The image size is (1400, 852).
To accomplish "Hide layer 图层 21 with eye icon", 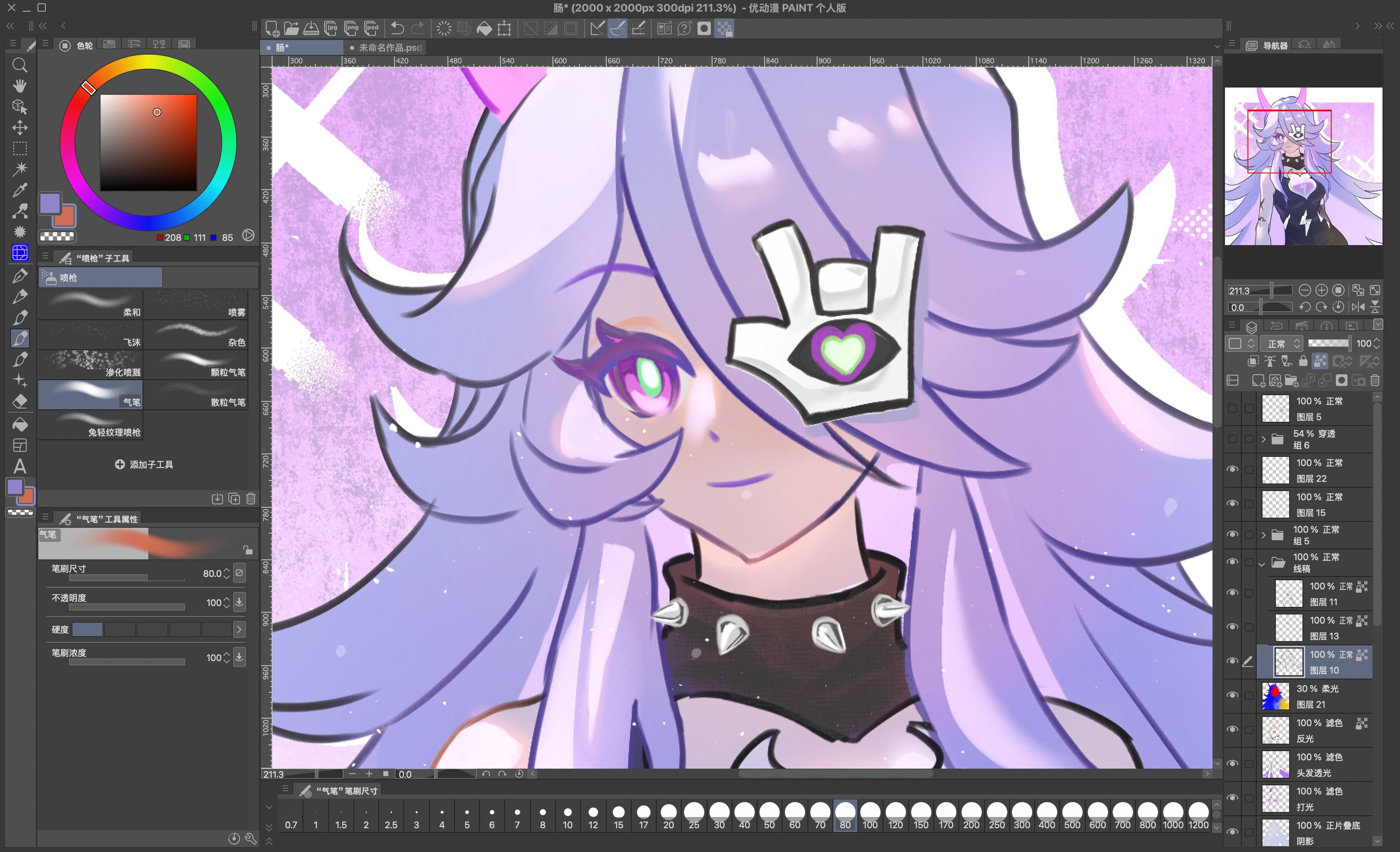I will tap(1232, 695).
